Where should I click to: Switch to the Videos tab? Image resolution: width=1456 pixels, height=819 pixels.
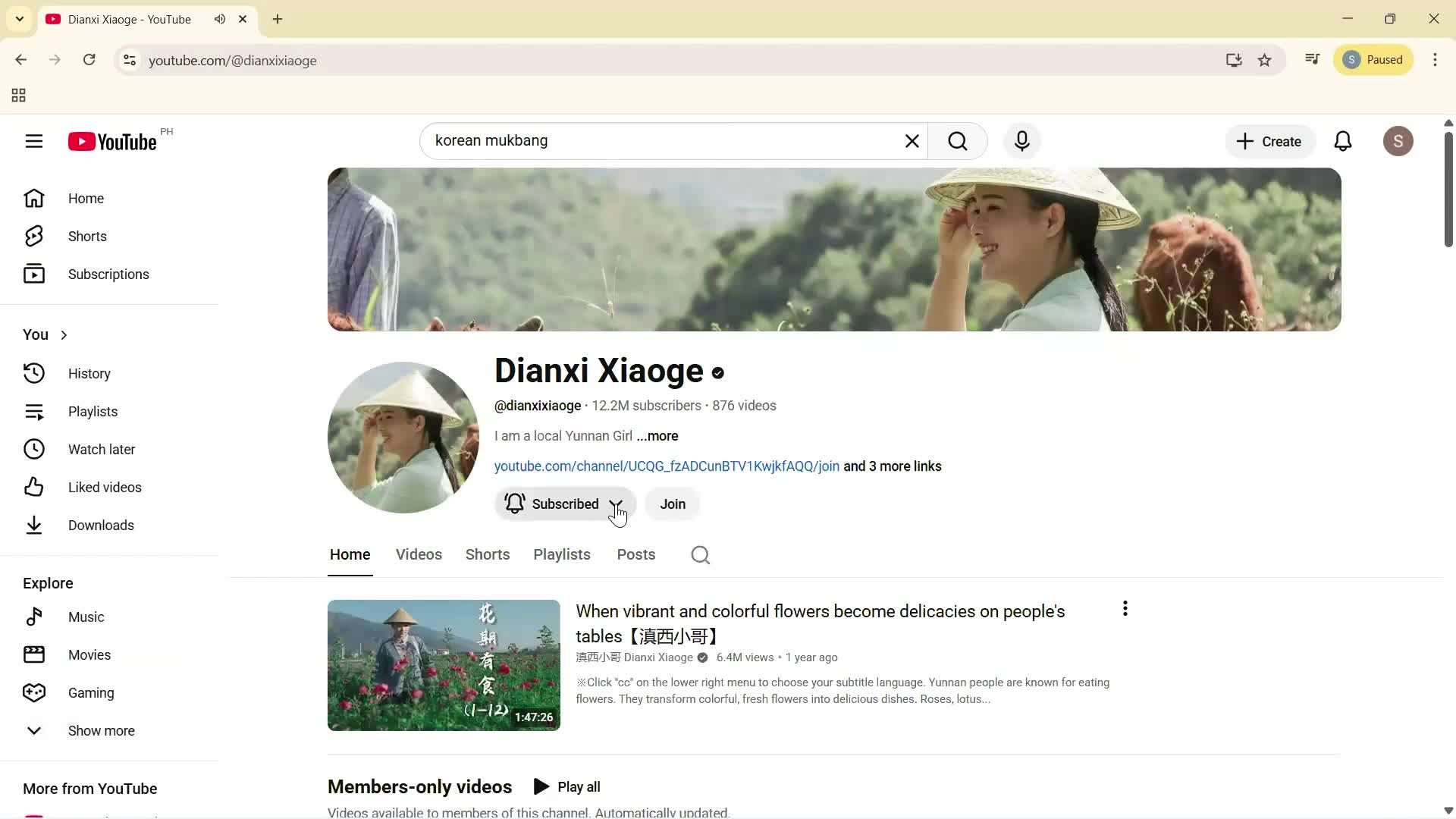click(x=418, y=554)
